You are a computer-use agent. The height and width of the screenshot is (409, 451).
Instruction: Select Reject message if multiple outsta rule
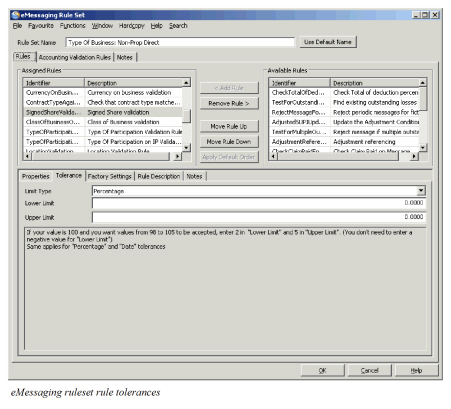point(344,132)
